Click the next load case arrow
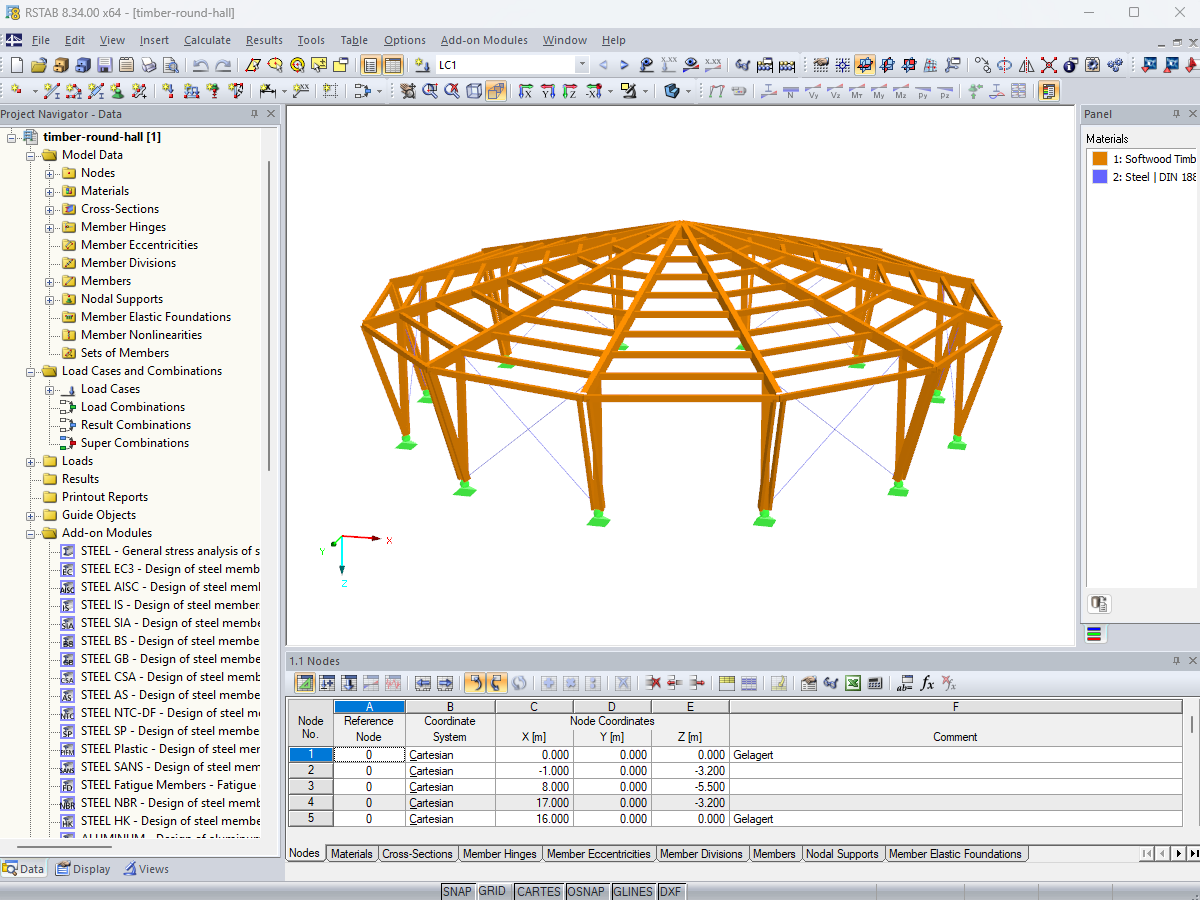 coord(624,65)
